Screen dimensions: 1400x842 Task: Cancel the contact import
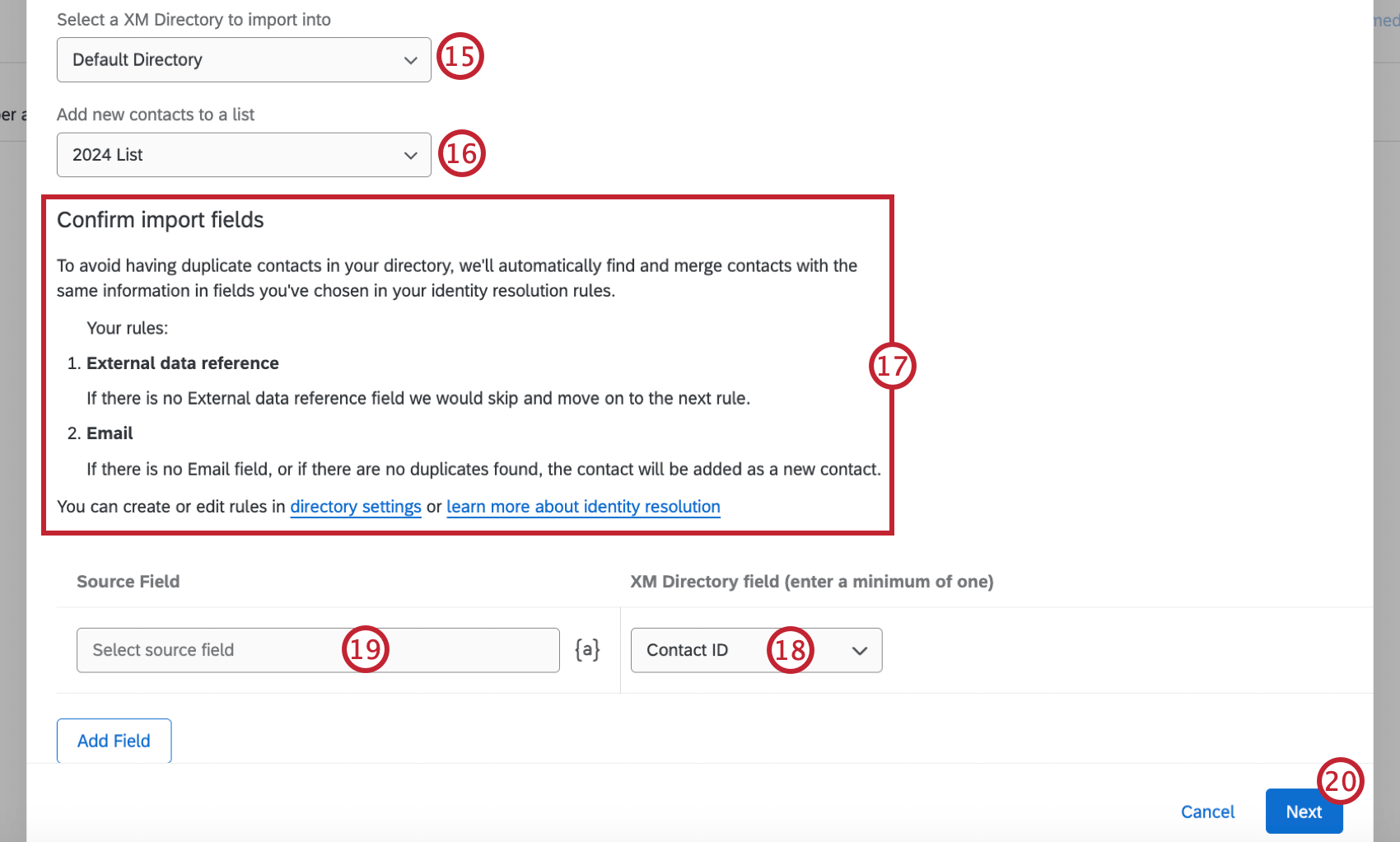[1207, 812]
